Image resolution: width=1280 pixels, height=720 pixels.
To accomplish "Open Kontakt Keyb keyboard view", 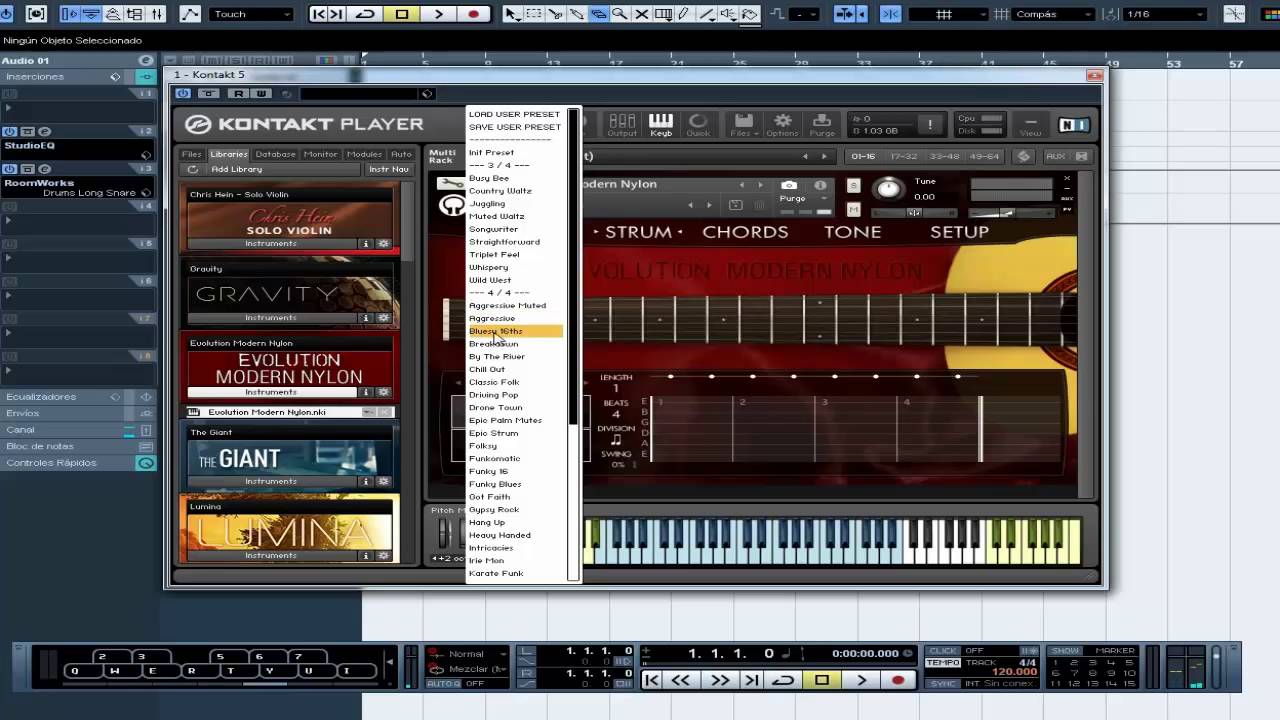I will (x=661, y=124).
